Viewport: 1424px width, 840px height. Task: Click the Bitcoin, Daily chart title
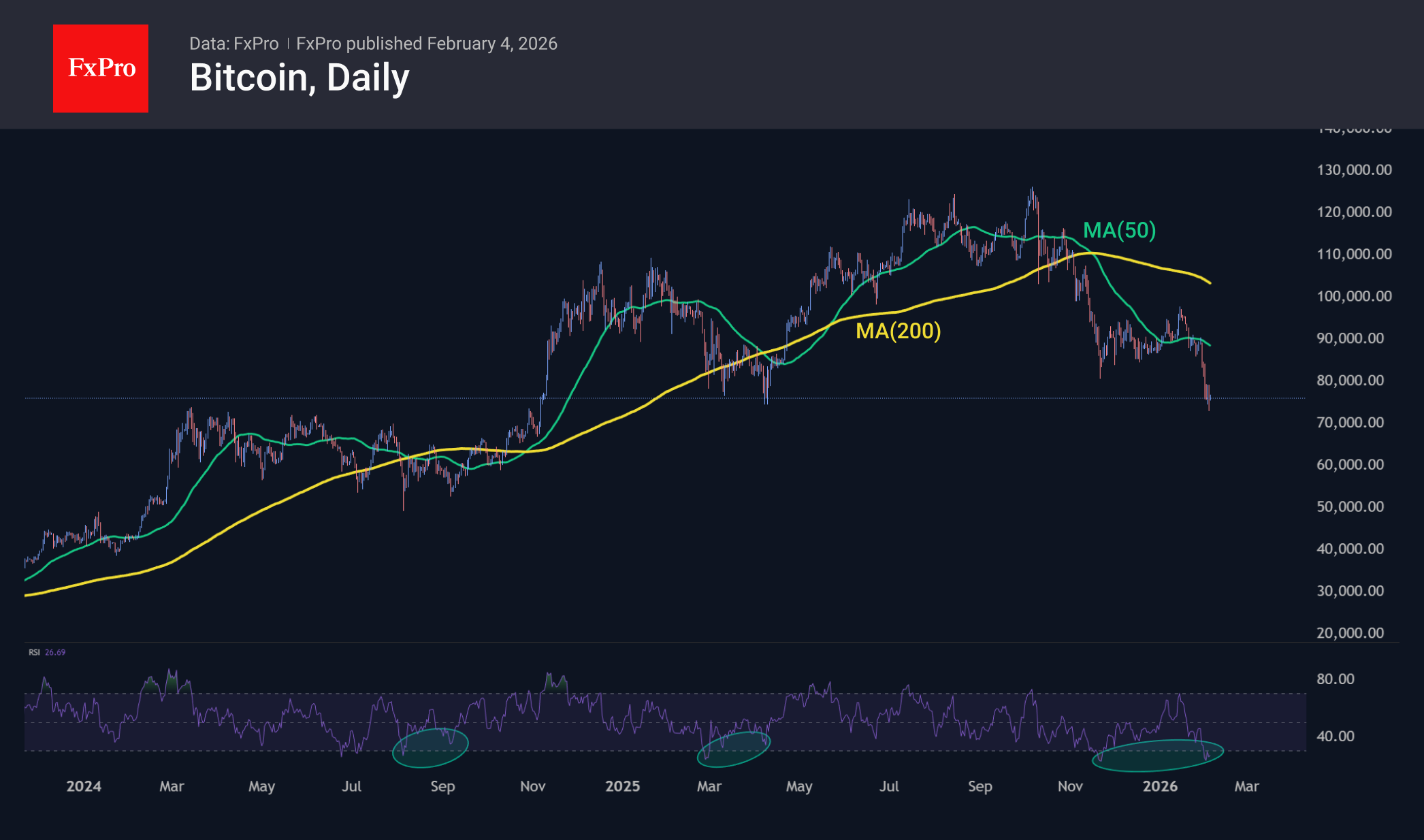300,78
